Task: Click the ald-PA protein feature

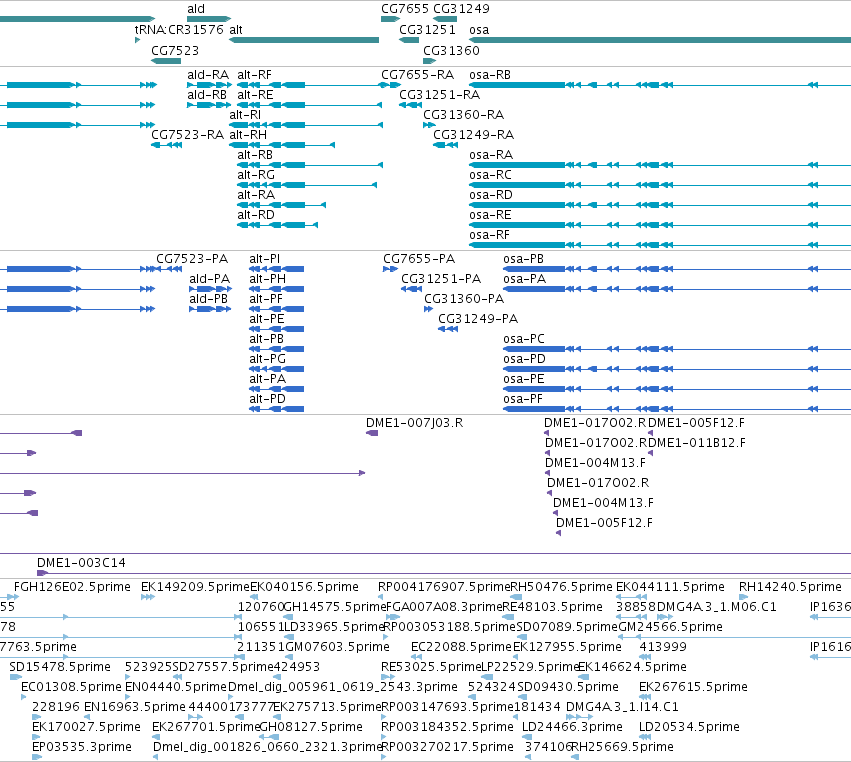Action: click(210, 289)
